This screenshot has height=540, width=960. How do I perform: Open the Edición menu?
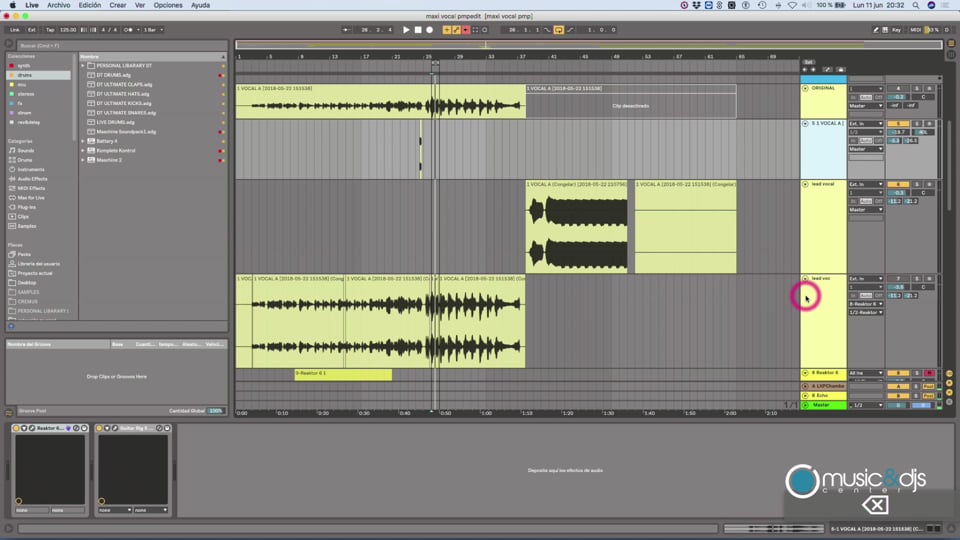(89, 5)
